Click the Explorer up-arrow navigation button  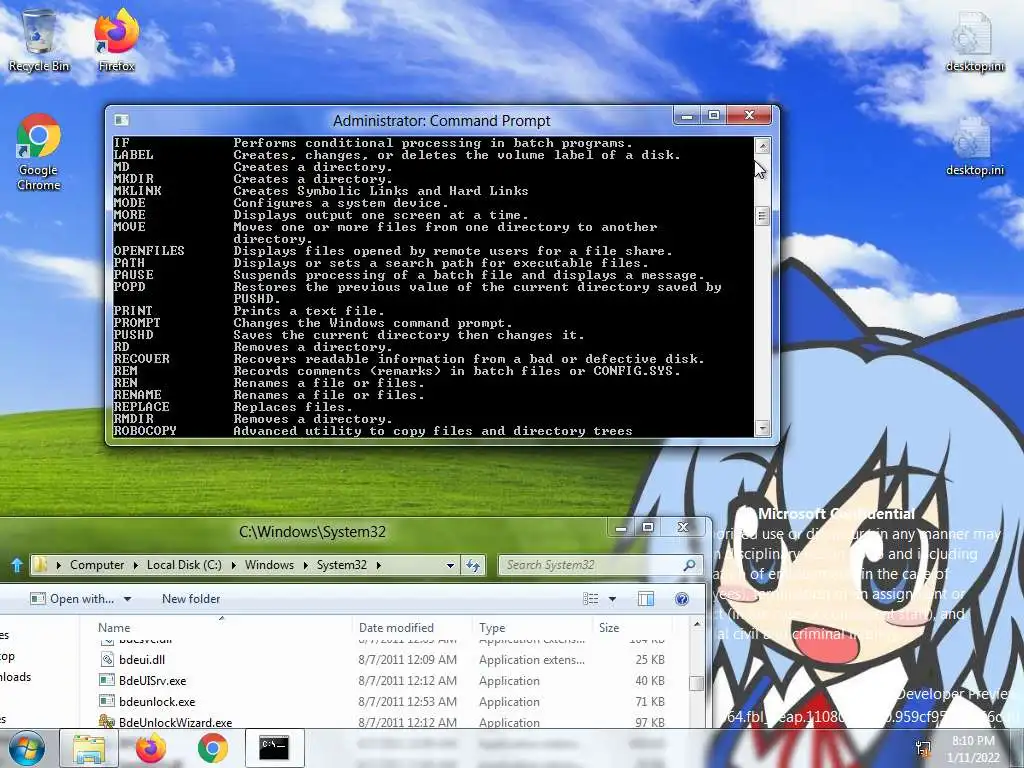coord(17,565)
